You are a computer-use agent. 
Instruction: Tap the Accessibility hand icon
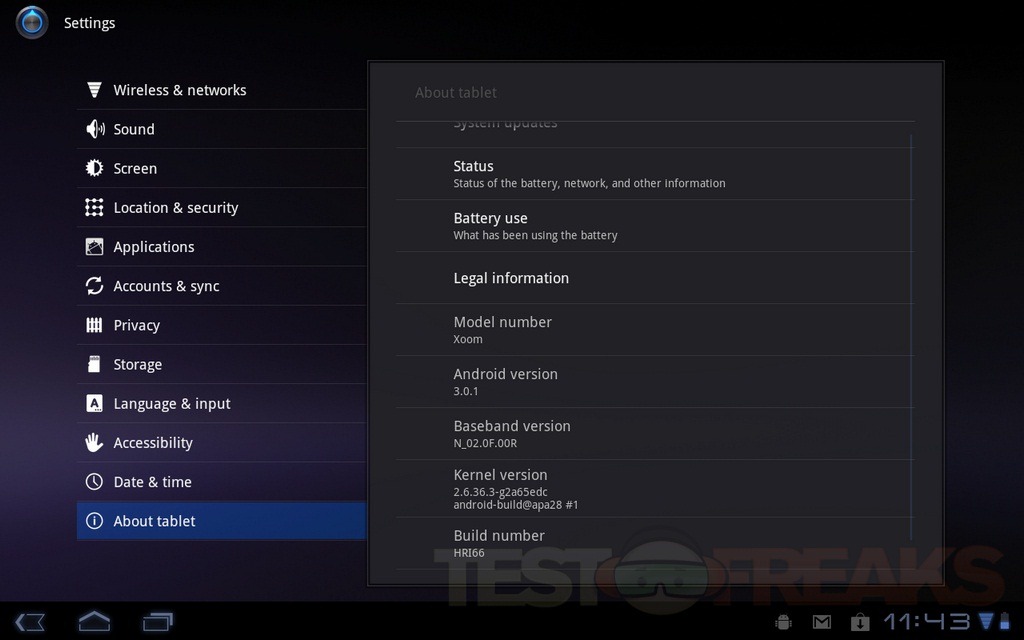95,442
